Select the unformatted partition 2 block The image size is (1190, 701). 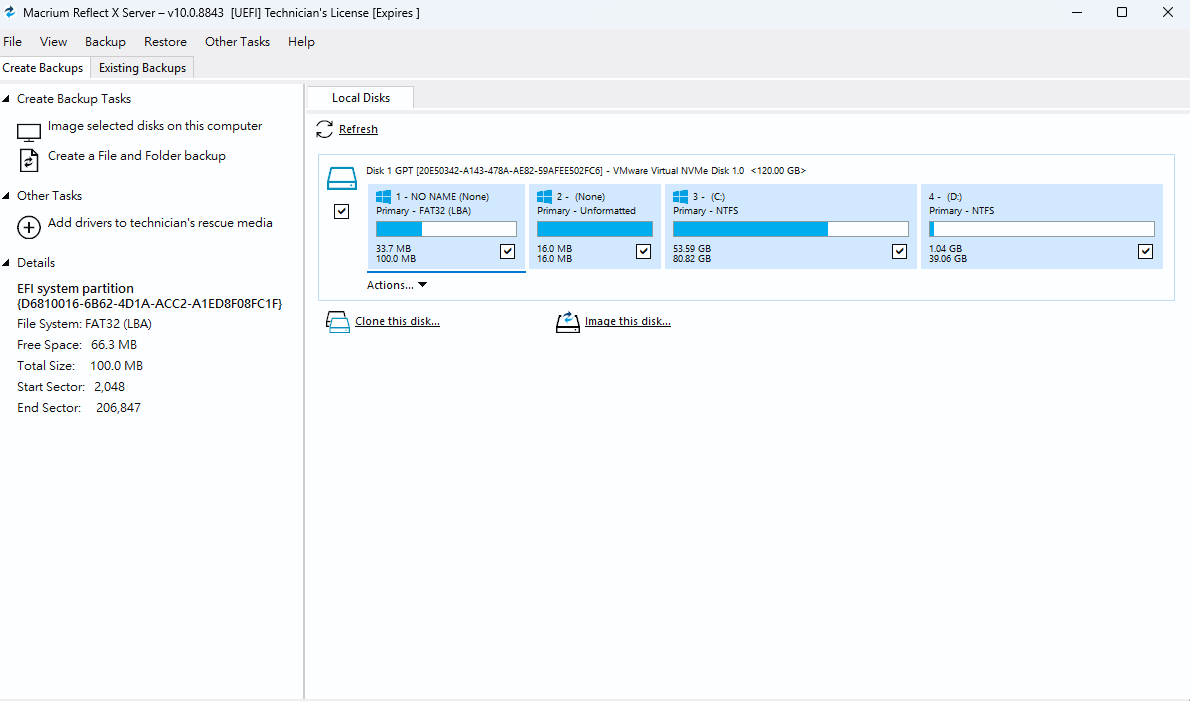594,226
